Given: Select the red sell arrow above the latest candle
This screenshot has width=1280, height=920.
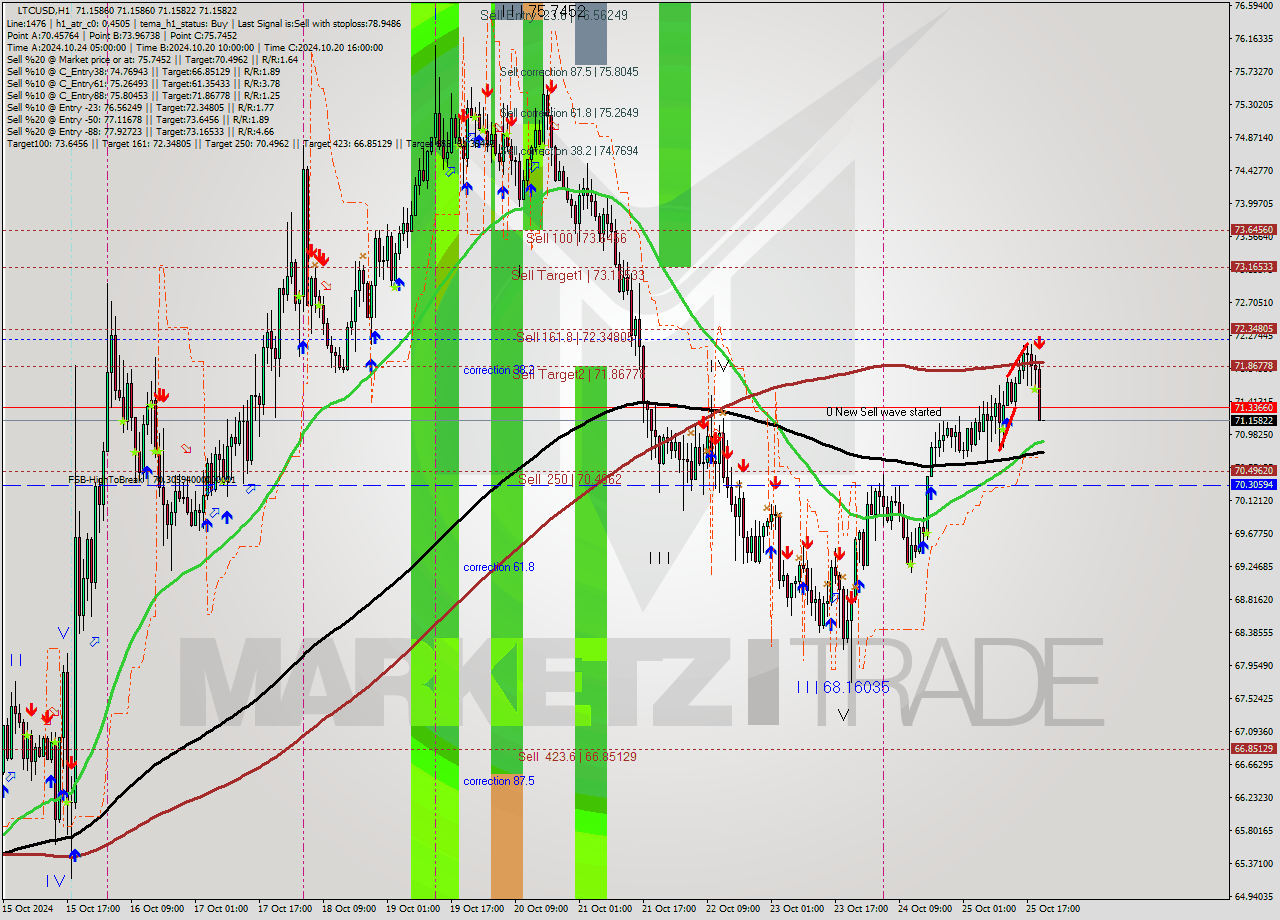Looking at the screenshot, I should pyautogui.click(x=1039, y=342).
